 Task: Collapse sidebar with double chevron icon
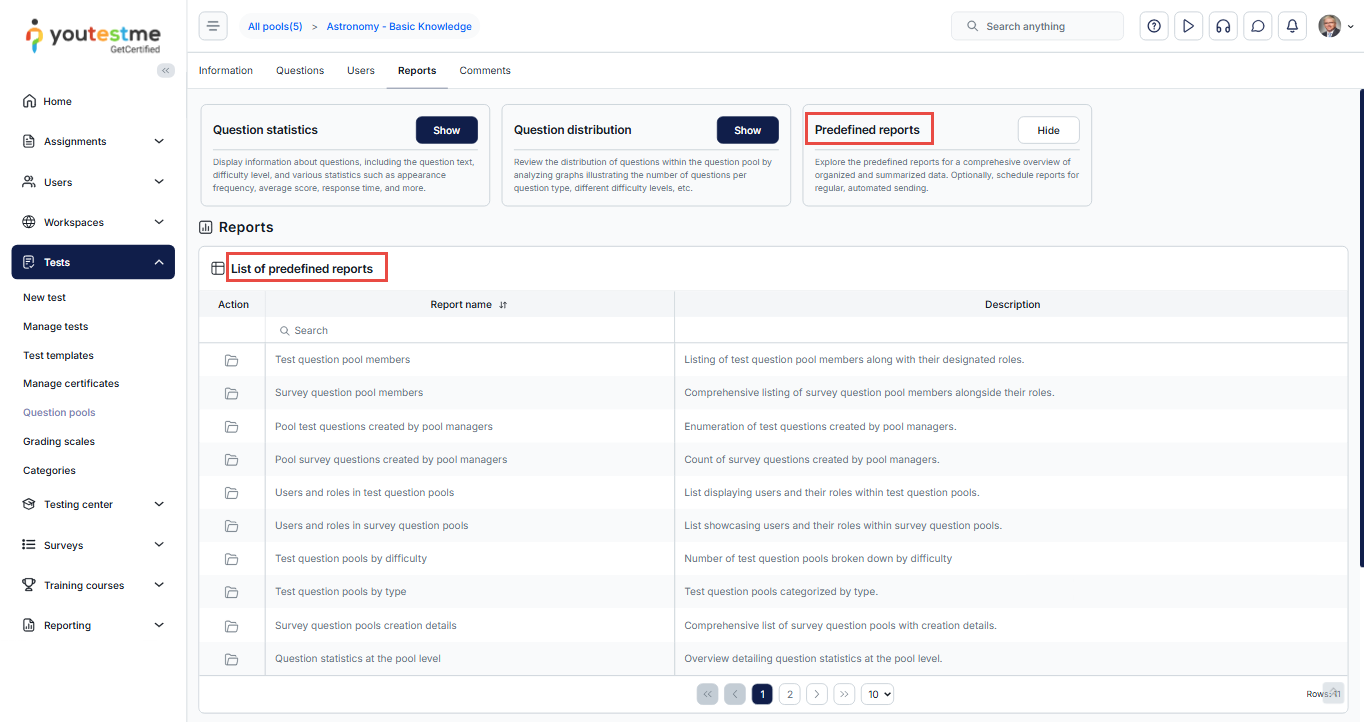pos(166,70)
